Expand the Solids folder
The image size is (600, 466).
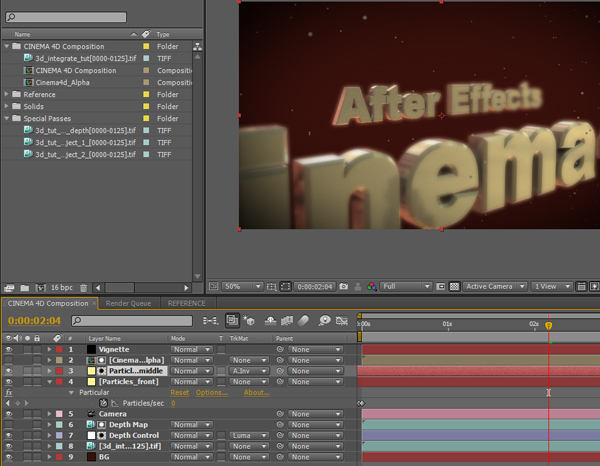pyautogui.click(x=7, y=106)
